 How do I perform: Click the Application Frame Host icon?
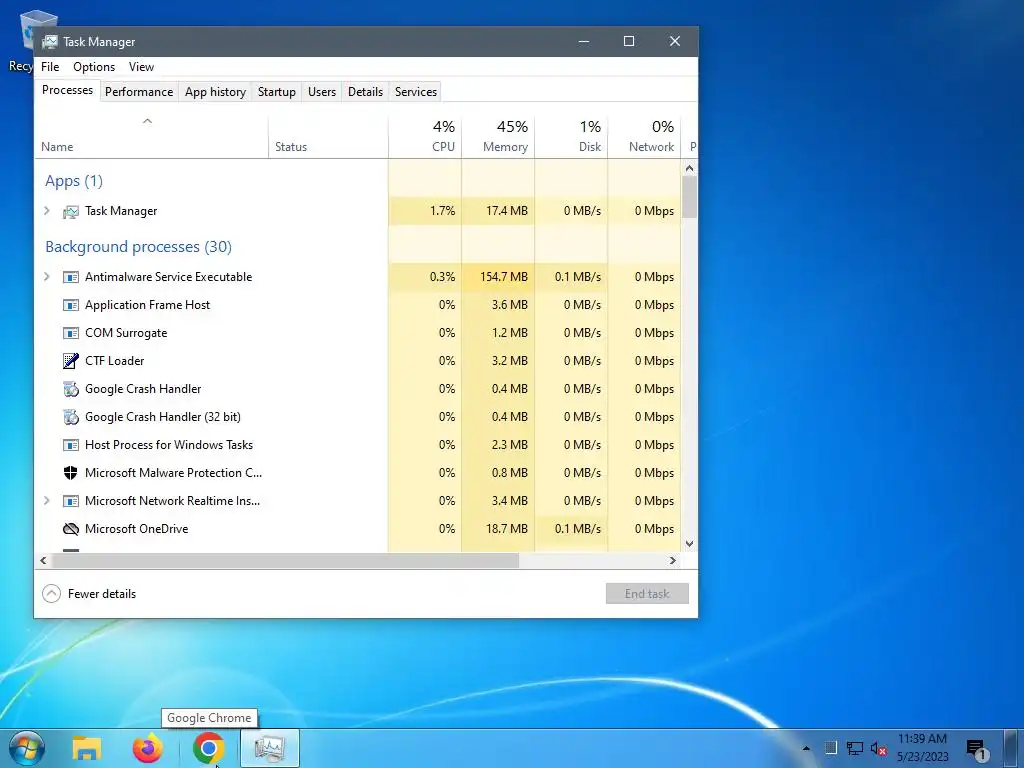point(71,305)
